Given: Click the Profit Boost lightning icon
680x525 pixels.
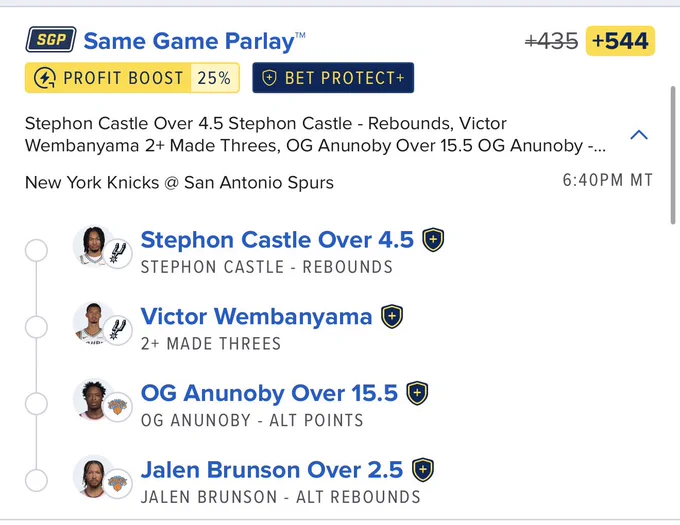Looking at the screenshot, I should (45, 78).
